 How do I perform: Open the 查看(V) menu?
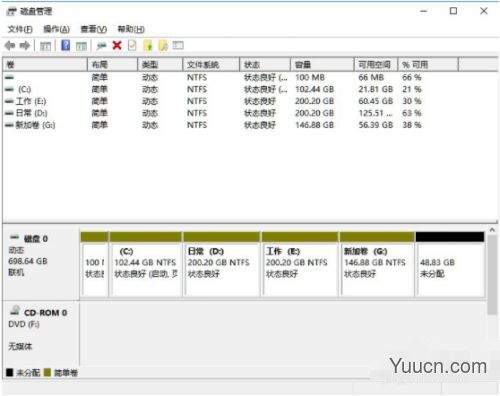pyautogui.click(x=94, y=29)
